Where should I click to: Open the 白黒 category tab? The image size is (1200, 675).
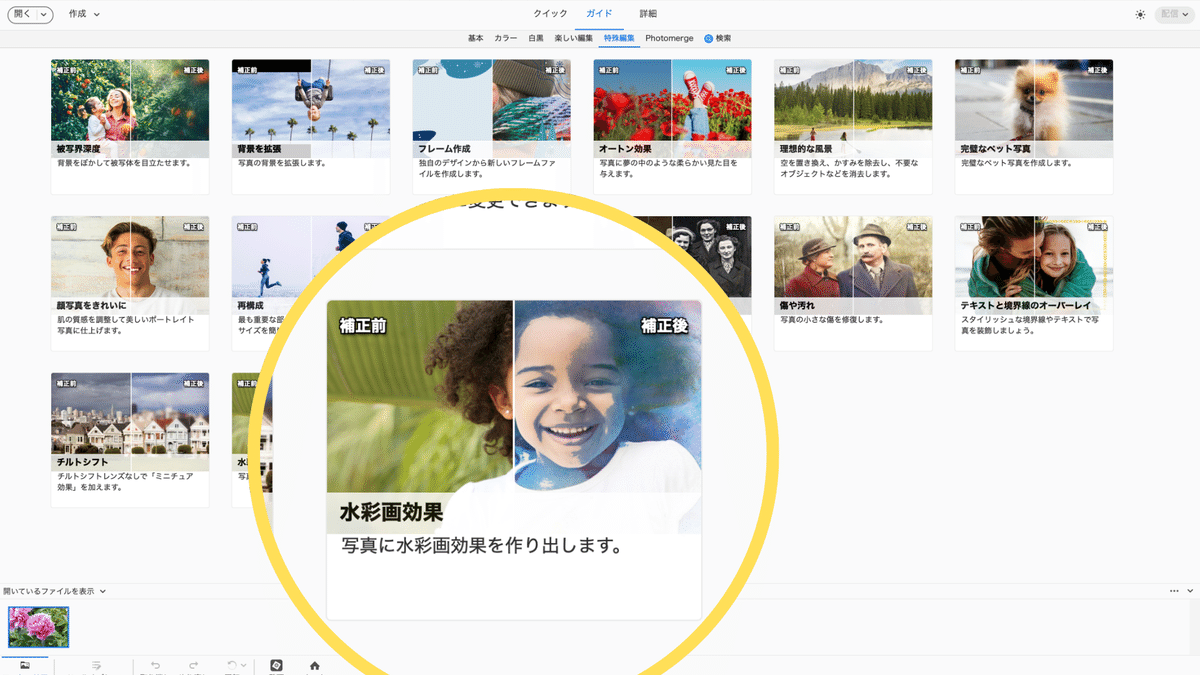[x=536, y=38]
